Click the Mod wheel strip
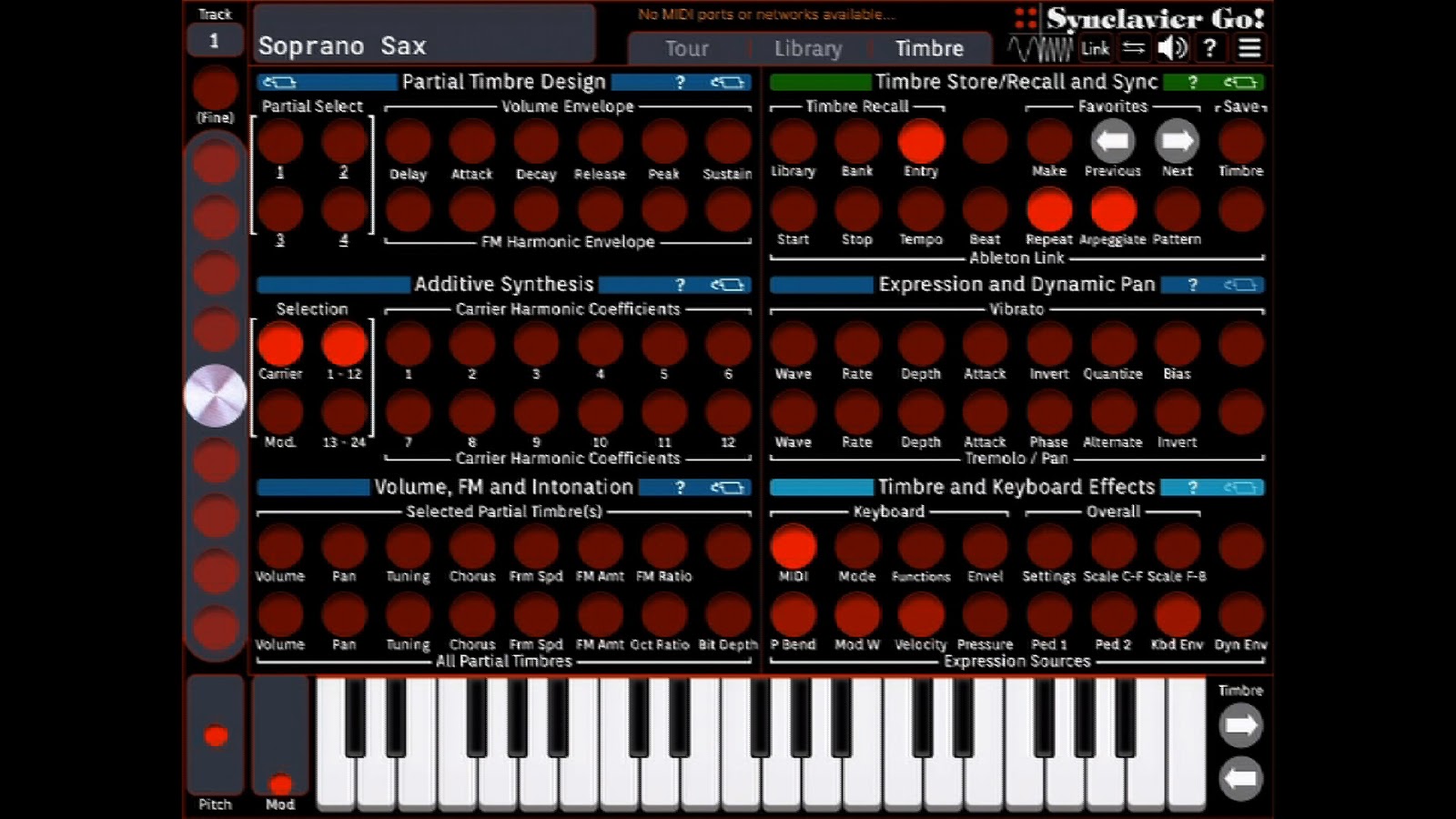Viewport: 1456px width, 819px height. [x=280, y=734]
